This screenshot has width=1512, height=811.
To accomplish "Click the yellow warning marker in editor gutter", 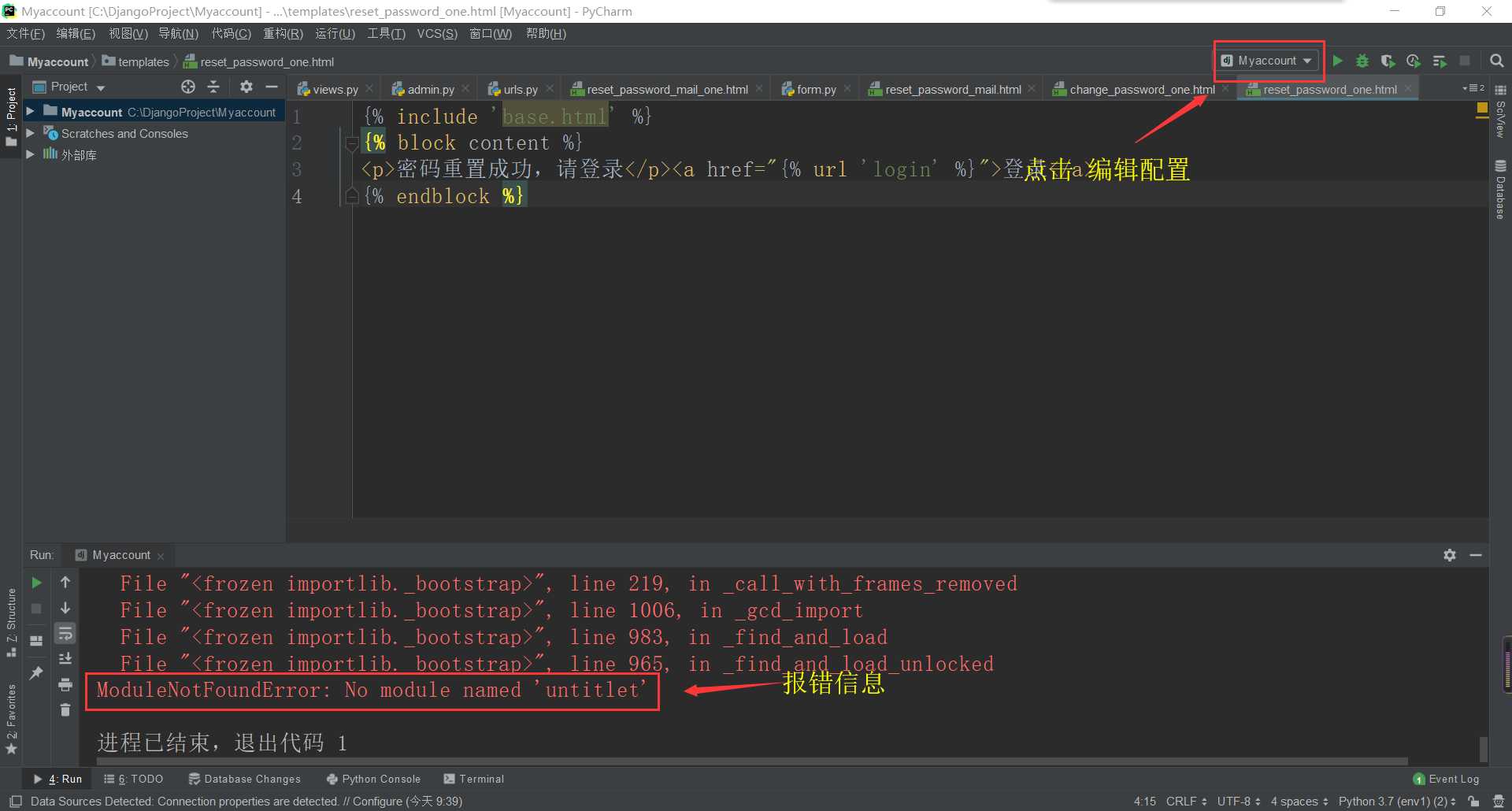I will pyautogui.click(x=1481, y=108).
